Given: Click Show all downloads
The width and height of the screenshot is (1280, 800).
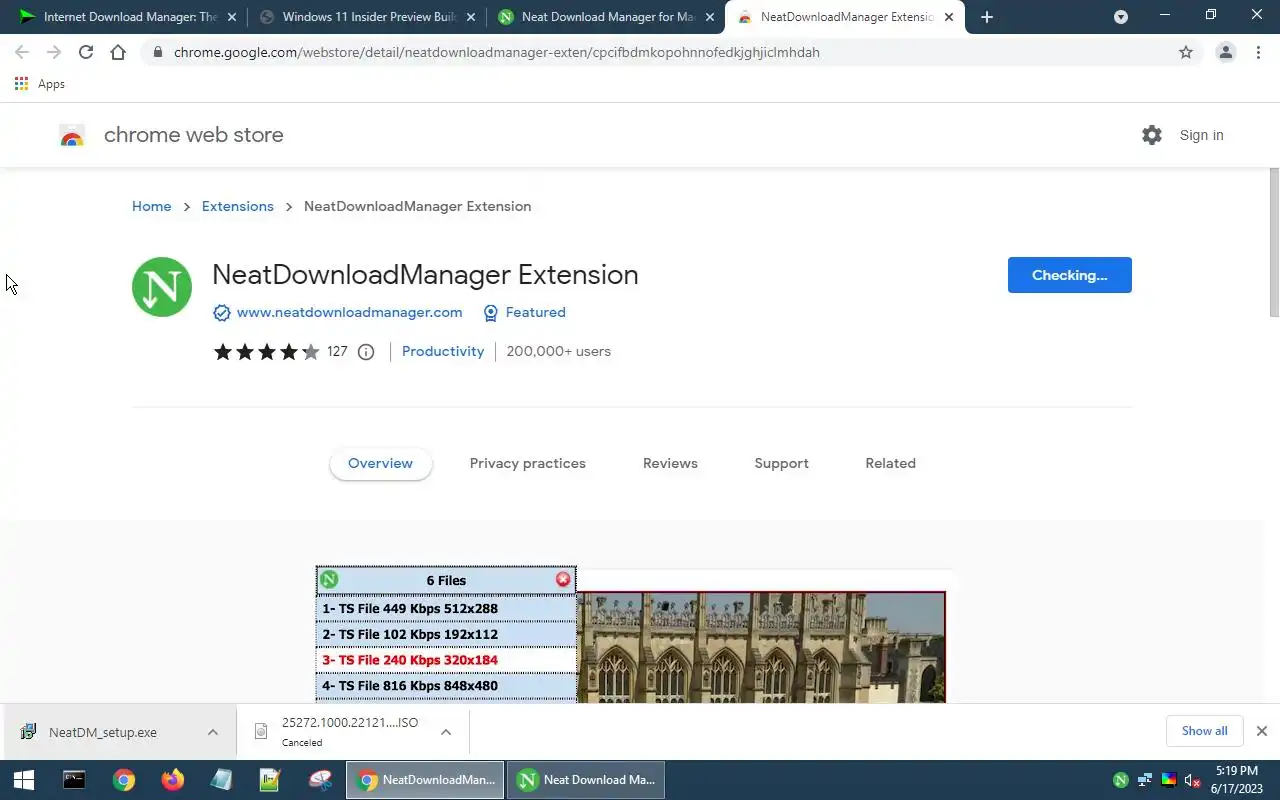Looking at the screenshot, I should 1204,731.
